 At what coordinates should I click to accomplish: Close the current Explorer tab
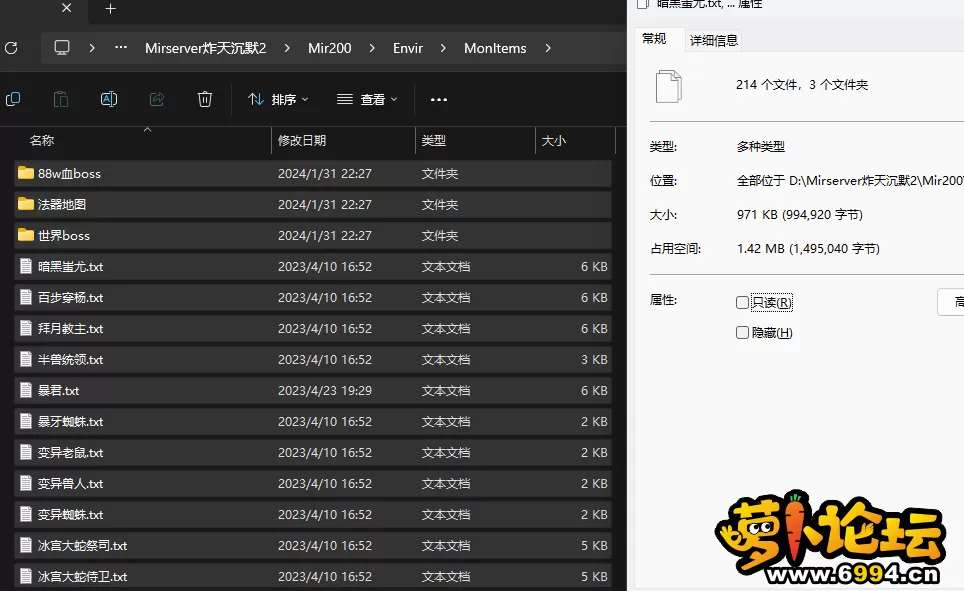(66, 8)
